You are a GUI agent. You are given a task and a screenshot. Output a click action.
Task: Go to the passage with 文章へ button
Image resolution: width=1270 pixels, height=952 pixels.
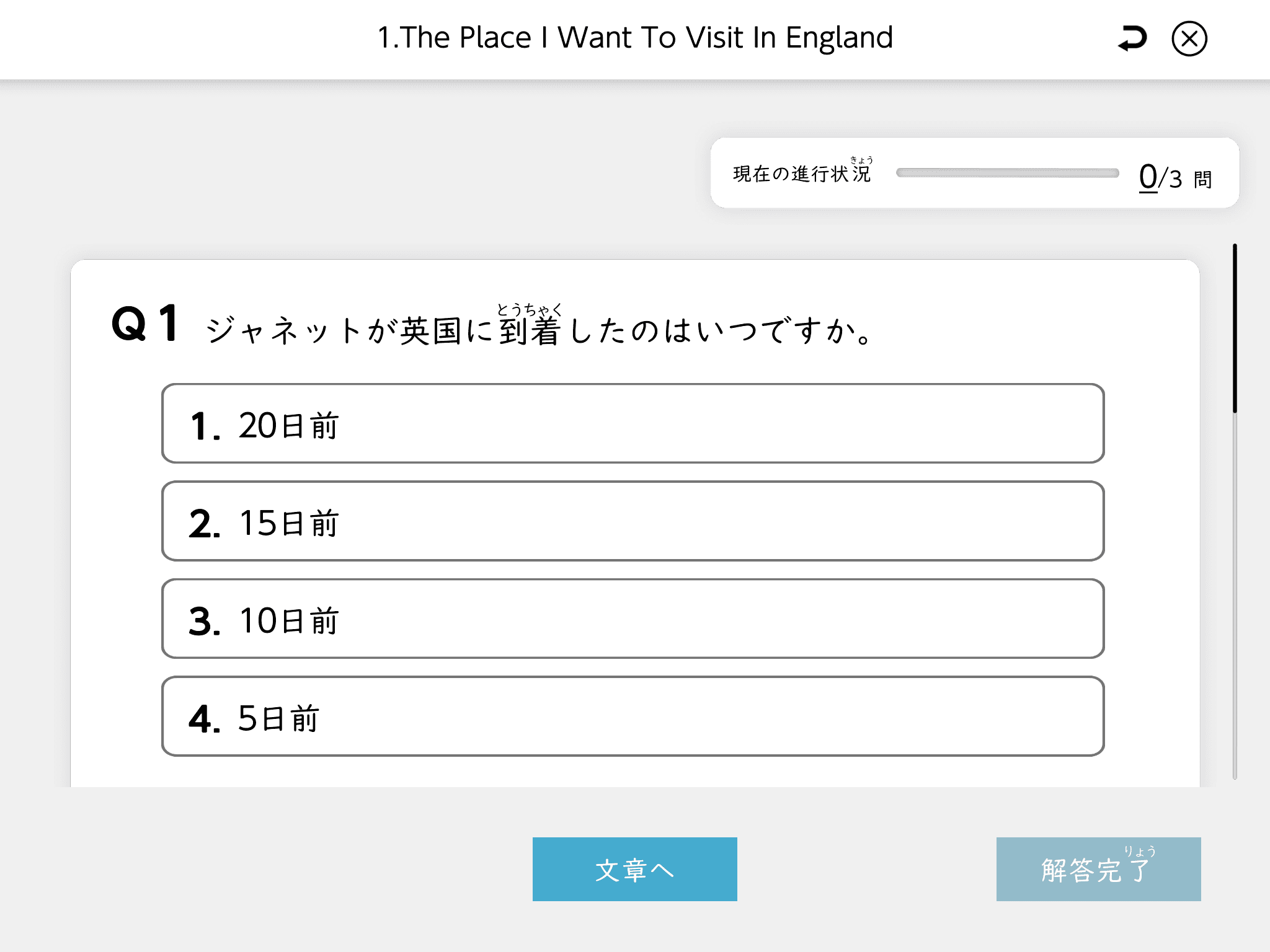(x=634, y=869)
